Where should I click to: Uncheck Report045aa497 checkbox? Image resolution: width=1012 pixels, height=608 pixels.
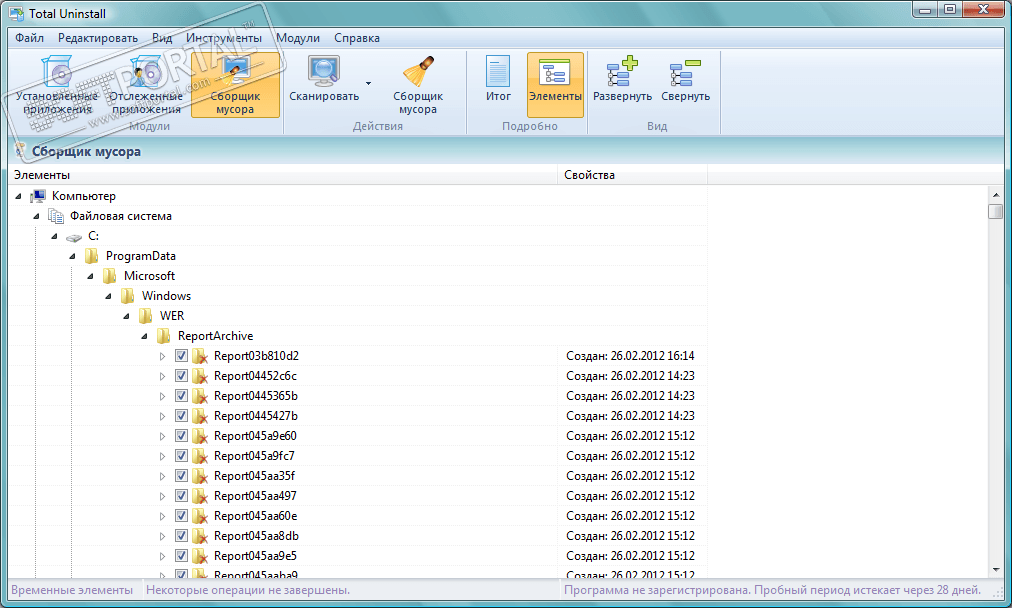pos(181,496)
